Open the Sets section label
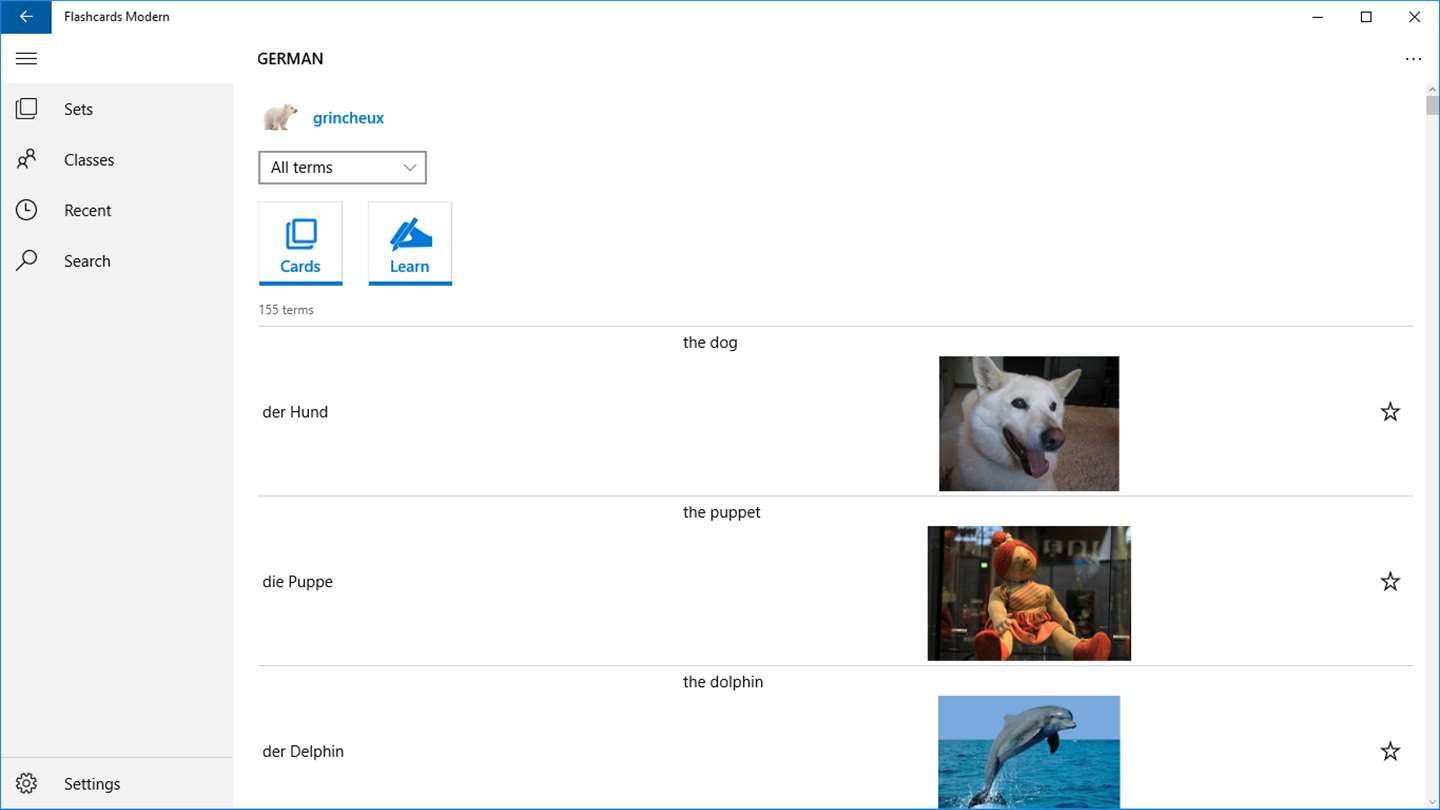1440x810 pixels. tap(78, 109)
